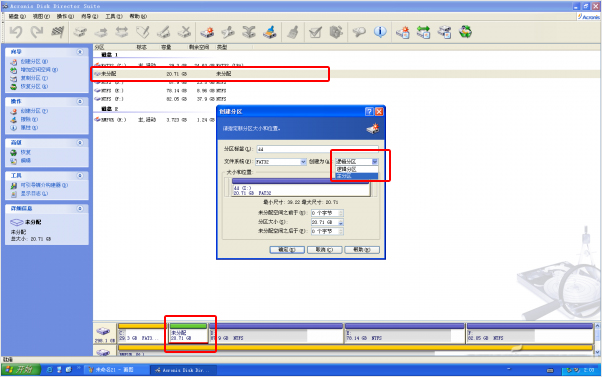Click the create partition toolbar icon with red star
The image size is (602, 377).
coord(207,32)
